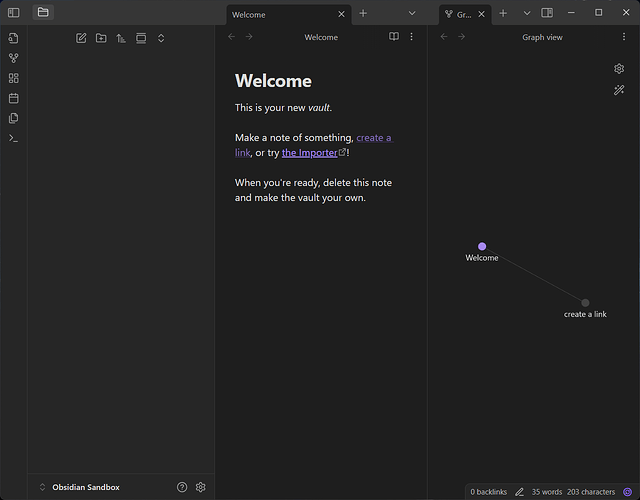Close the Graph view tab
The width and height of the screenshot is (640, 500).
[482, 14]
